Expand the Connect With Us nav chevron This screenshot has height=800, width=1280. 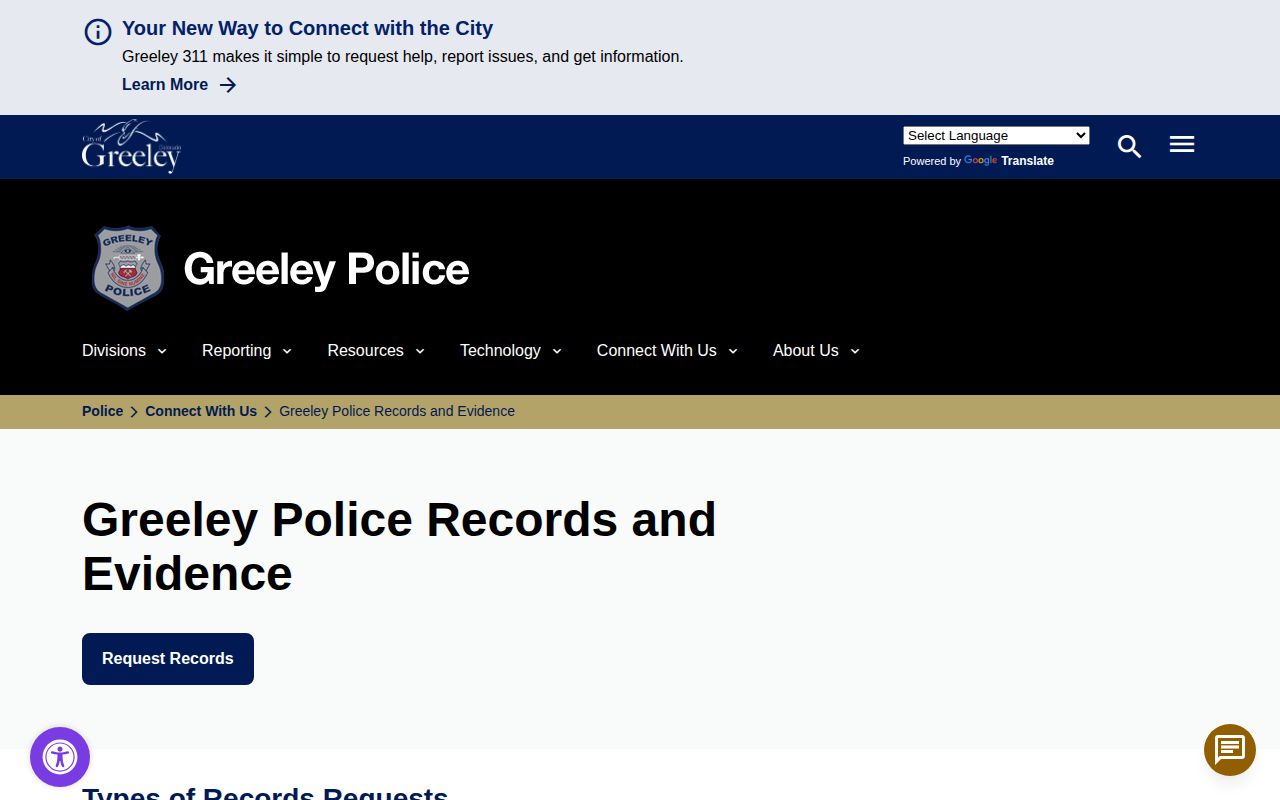733,351
